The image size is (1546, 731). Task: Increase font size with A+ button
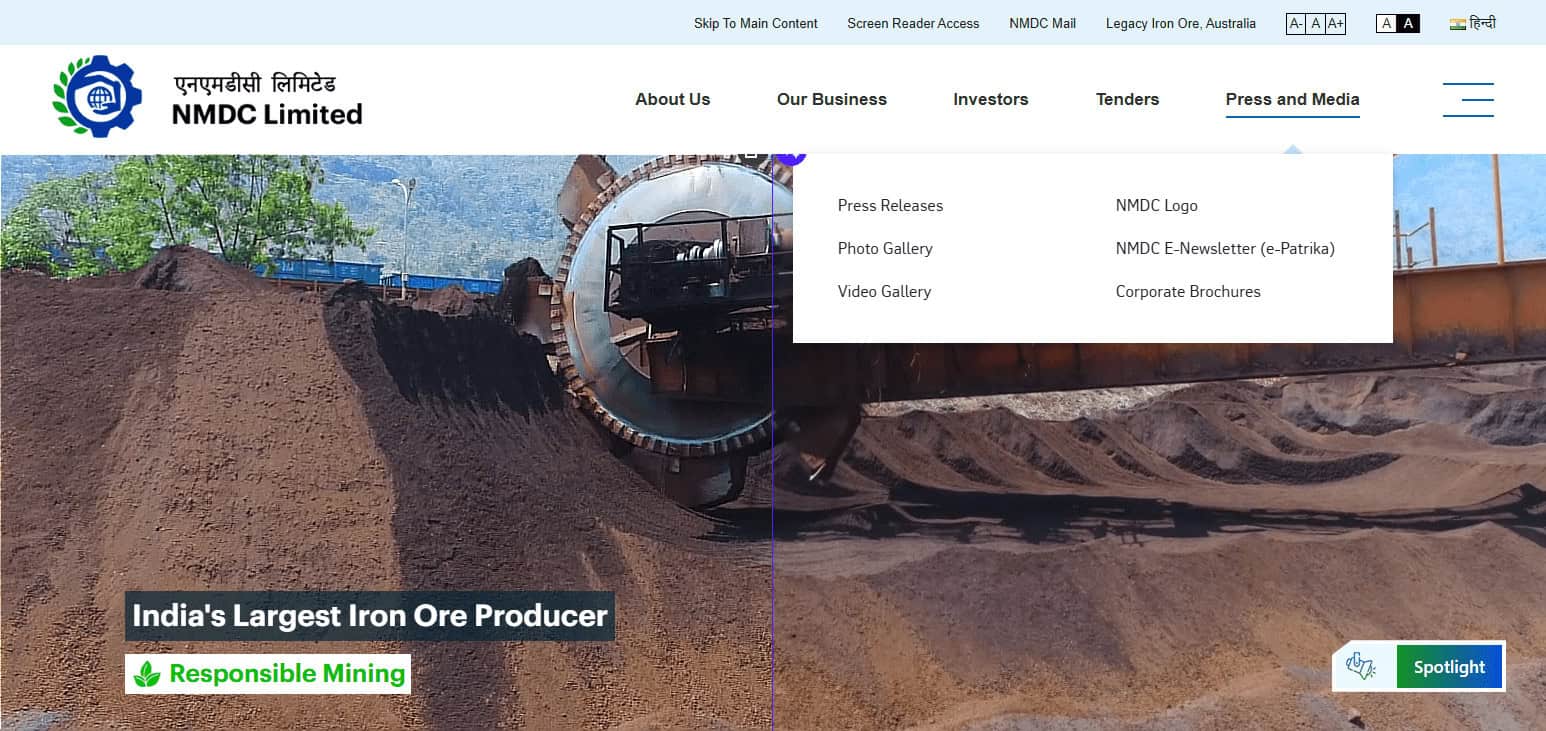click(x=1336, y=23)
